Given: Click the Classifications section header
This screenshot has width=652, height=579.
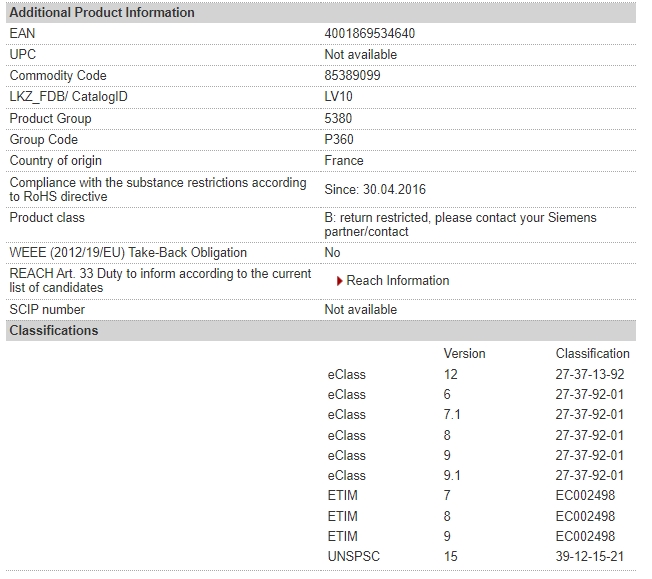Looking at the screenshot, I should [321, 331].
